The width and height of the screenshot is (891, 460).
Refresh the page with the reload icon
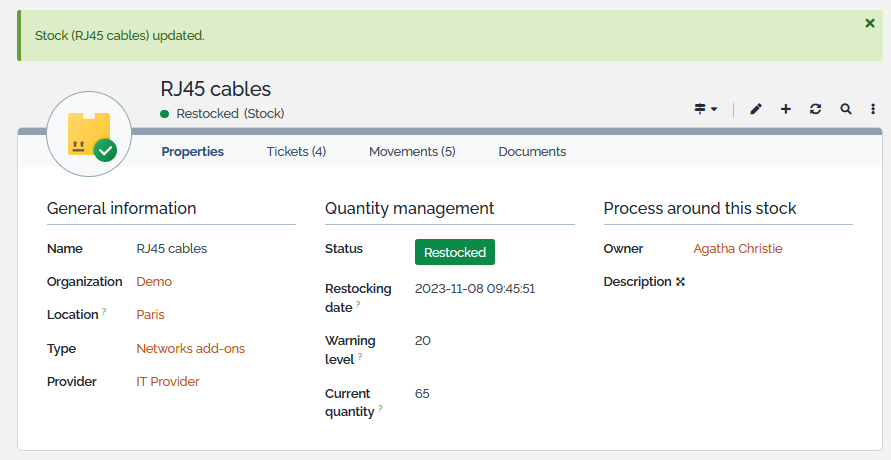click(816, 109)
